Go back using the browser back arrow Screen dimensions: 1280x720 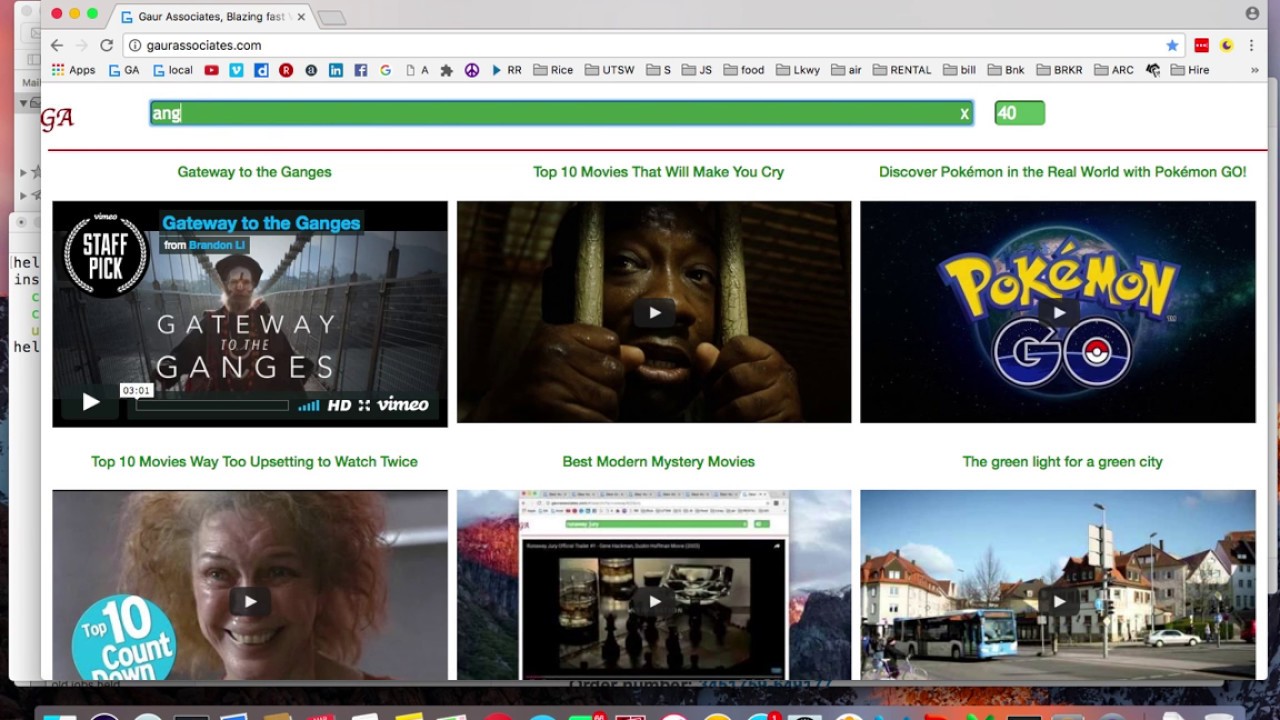(x=57, y=45)
